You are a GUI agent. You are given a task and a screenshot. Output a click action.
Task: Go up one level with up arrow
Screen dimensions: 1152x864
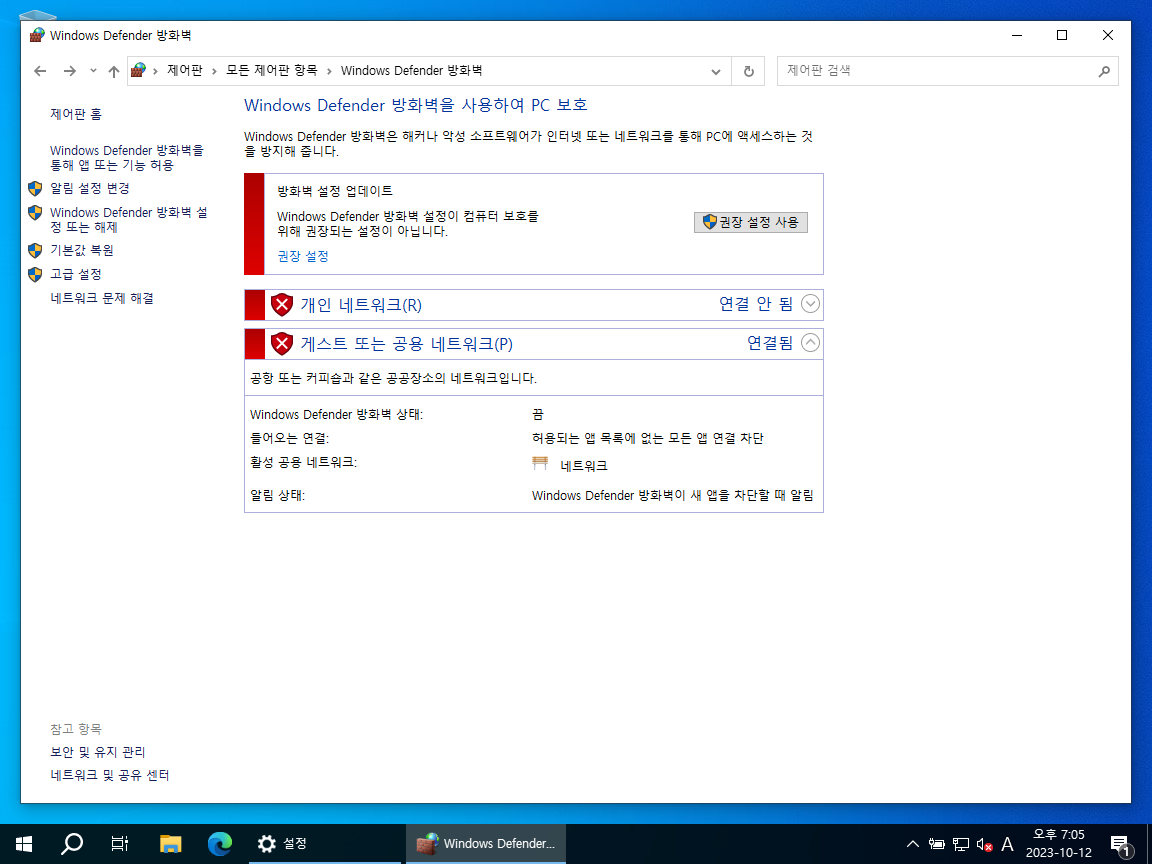point(113,71)
